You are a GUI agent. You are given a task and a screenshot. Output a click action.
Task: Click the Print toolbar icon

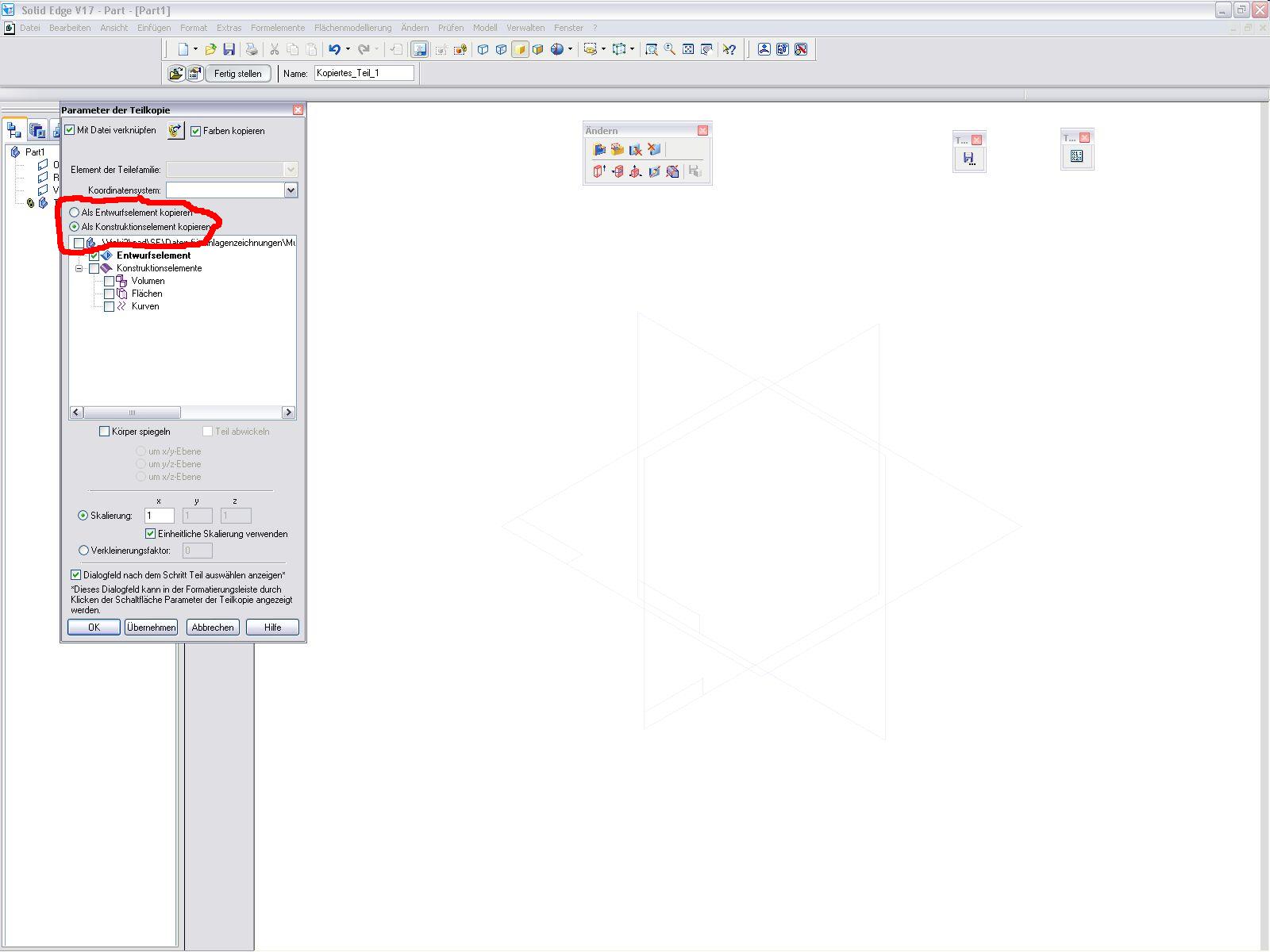[x=252, y=49]
